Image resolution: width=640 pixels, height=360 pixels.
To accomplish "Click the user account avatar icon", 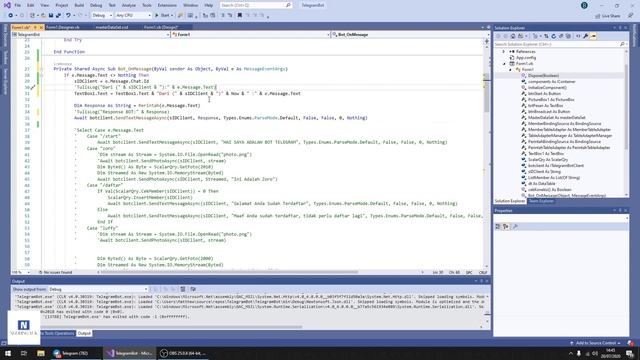I will (x=584, y=5).
